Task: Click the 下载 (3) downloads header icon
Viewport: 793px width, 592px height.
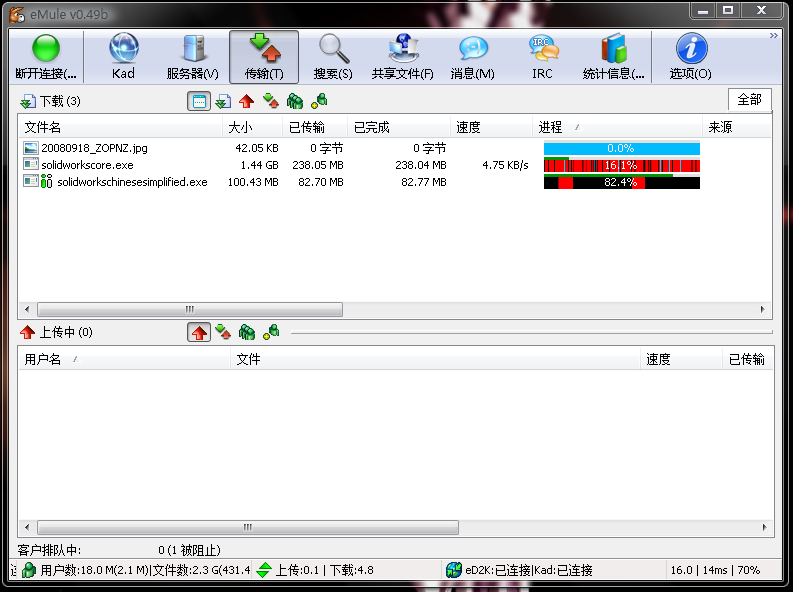Action: pos(28,102)
